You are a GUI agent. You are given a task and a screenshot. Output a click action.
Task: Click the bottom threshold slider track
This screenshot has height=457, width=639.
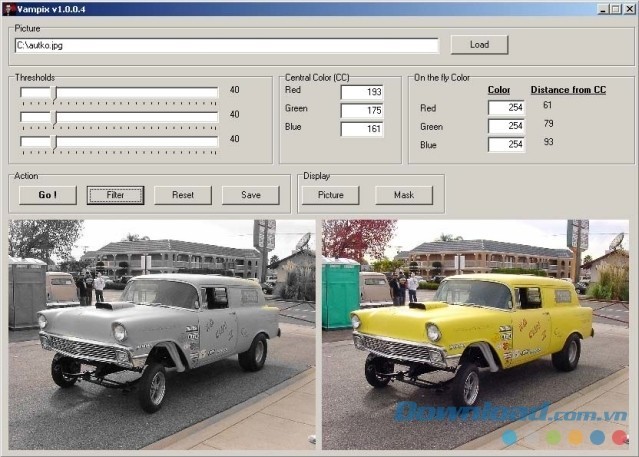(136, 141)
